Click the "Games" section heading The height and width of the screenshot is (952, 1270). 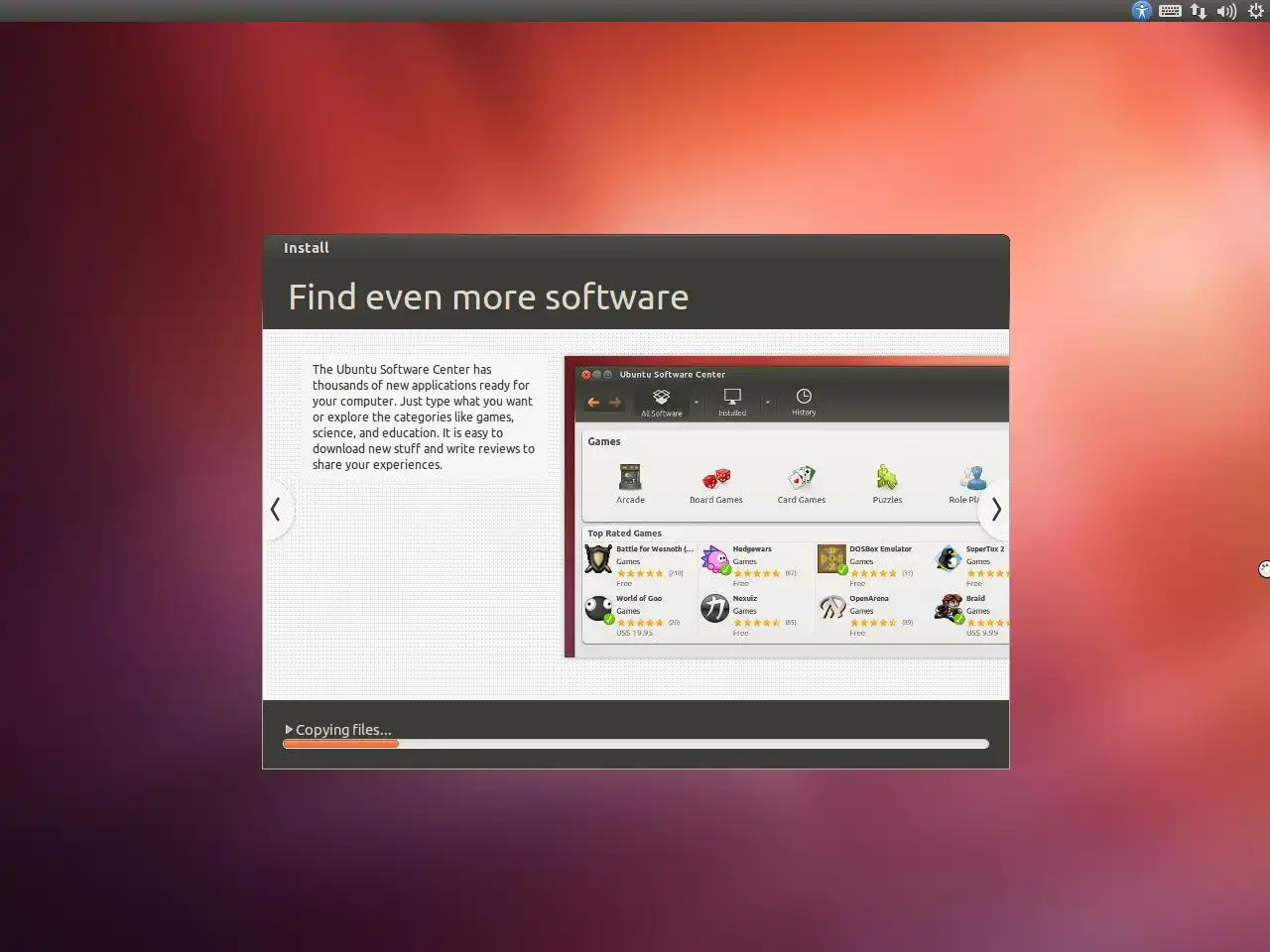coord(604,441)
